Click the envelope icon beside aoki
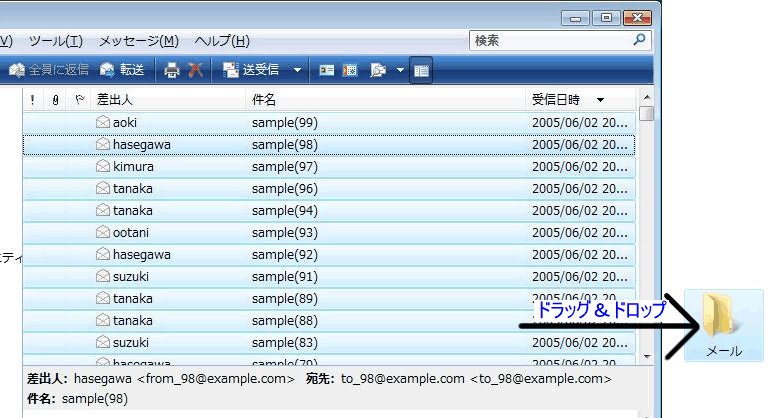Image resolution: width=784 pixels, height=418 pixels. tap(102, 122)
